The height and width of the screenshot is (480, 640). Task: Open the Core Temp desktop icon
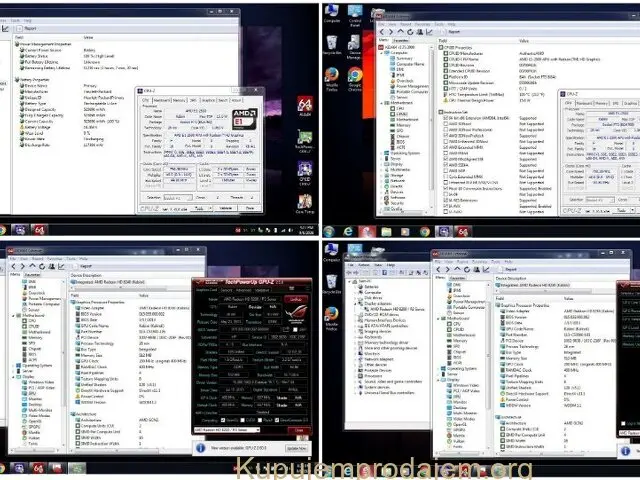[x=306, y=203]
